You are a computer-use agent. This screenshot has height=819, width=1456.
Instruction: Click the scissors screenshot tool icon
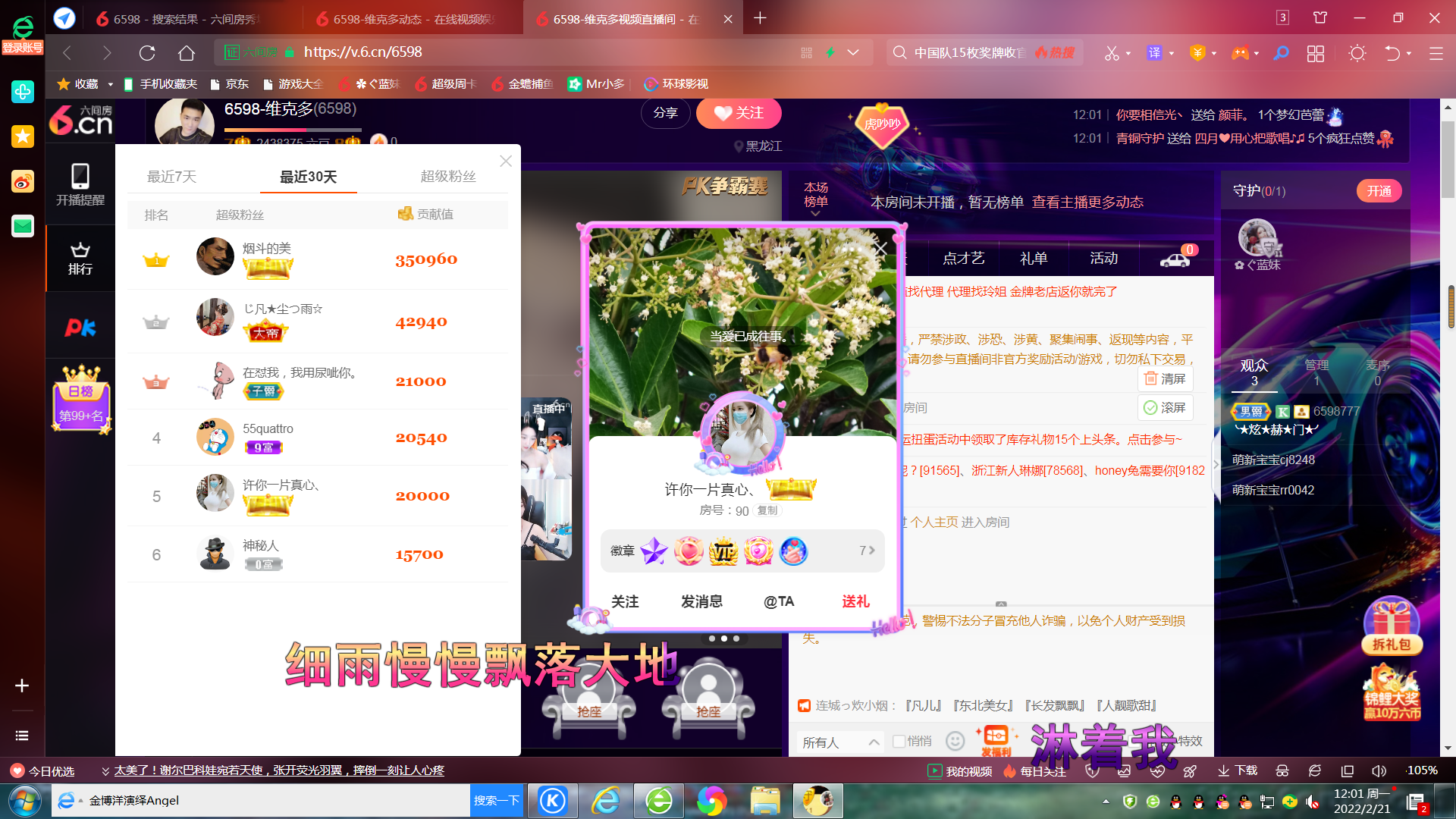1112,53
